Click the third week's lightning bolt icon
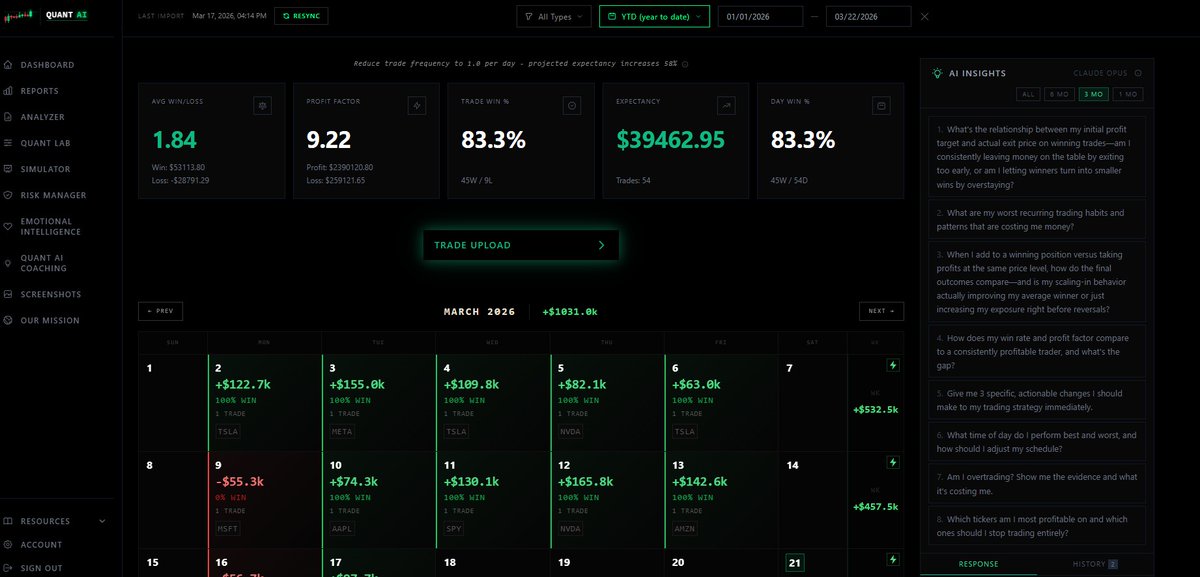The width and height of the screenshot is (1200, 577). [893, 560]
